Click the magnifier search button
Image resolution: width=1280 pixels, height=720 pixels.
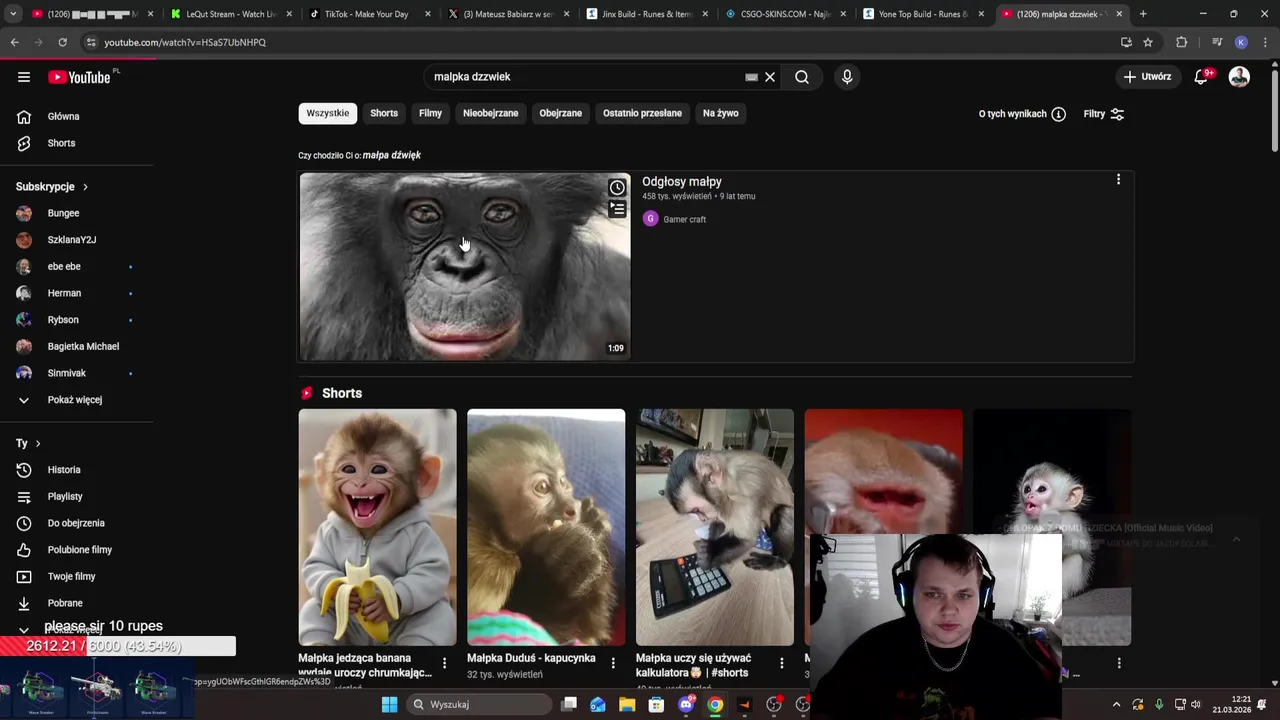tap(802, 77)
